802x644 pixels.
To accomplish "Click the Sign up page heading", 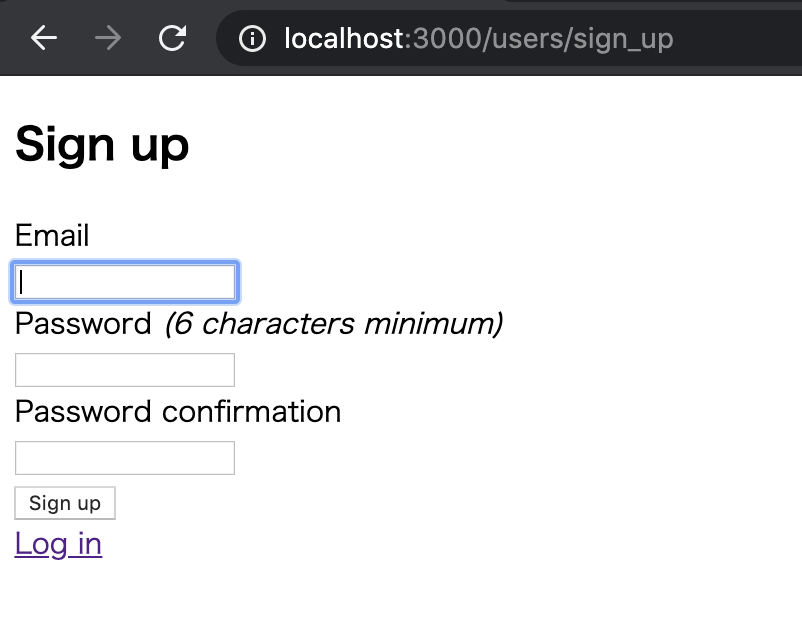I will pyautogui.click(x=102, y=145).
